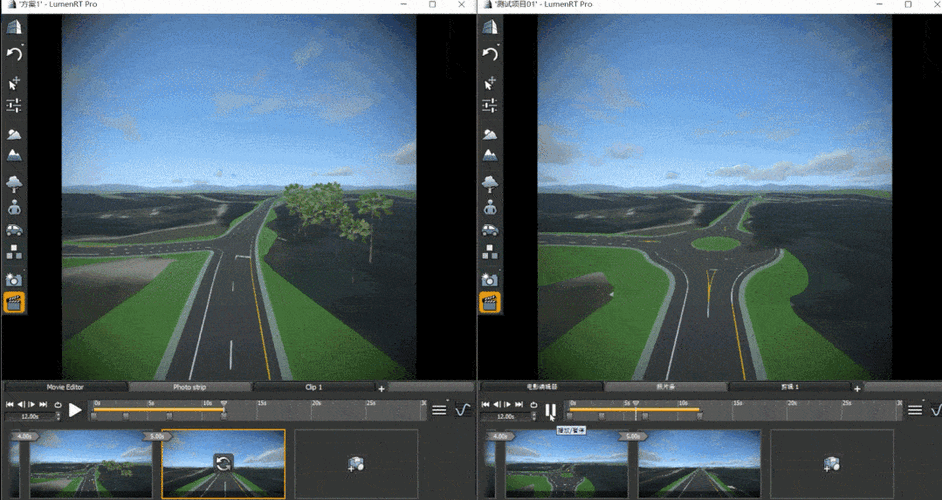Add a new clip tab in the right window

pos(857,388)
